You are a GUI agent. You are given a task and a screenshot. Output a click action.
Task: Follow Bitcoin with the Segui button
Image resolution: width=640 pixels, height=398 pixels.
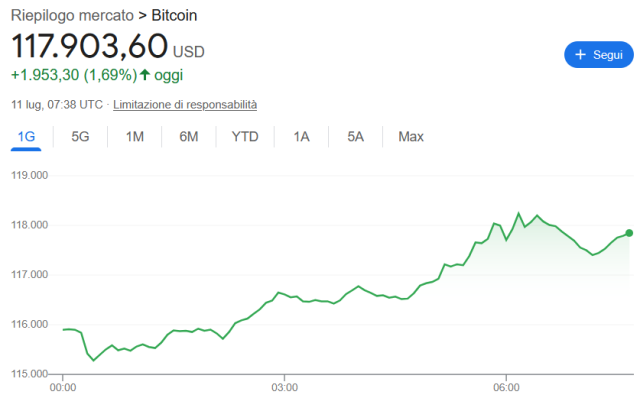point(599,55)
